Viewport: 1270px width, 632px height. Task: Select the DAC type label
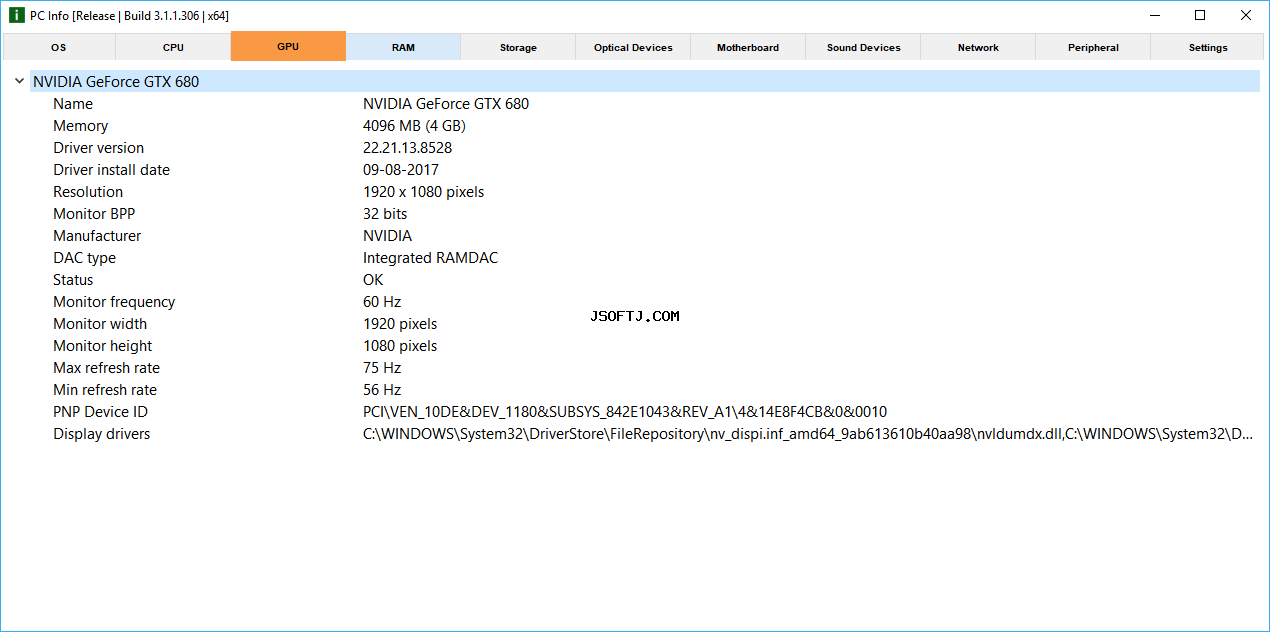tap(84, 258)
